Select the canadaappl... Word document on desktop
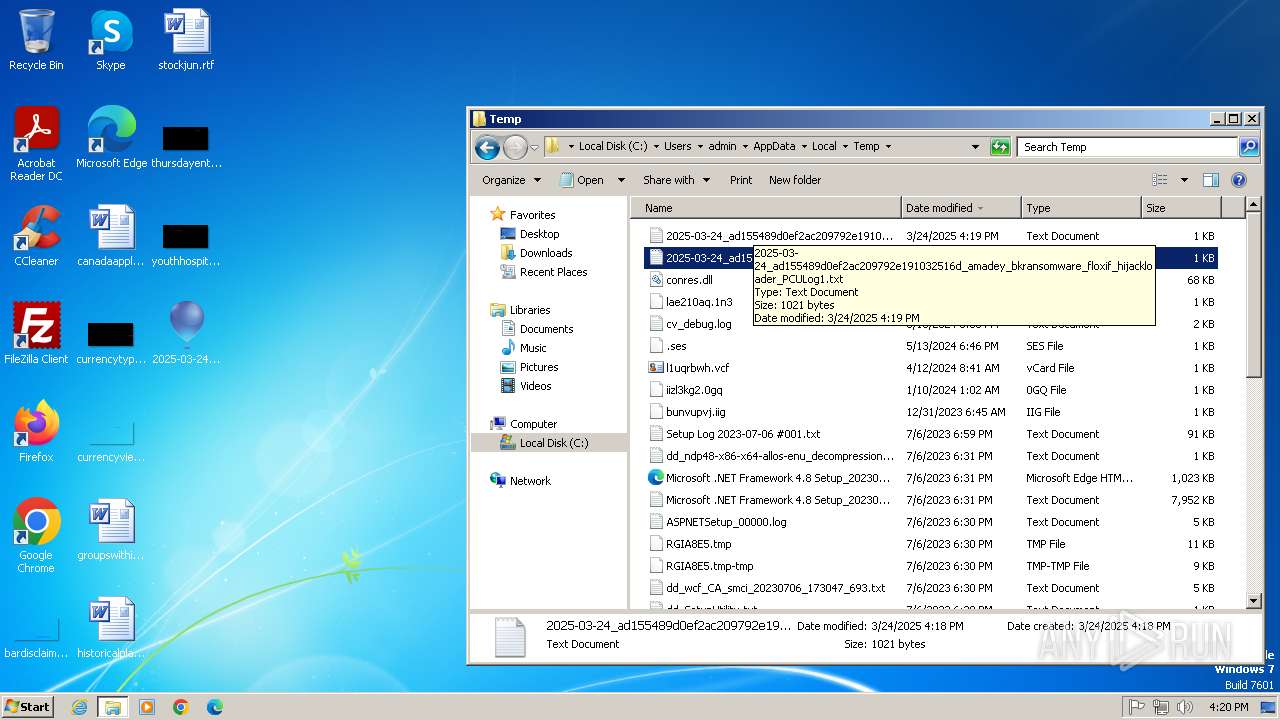This screenshot has width=1280, height=720. point(111,236)
